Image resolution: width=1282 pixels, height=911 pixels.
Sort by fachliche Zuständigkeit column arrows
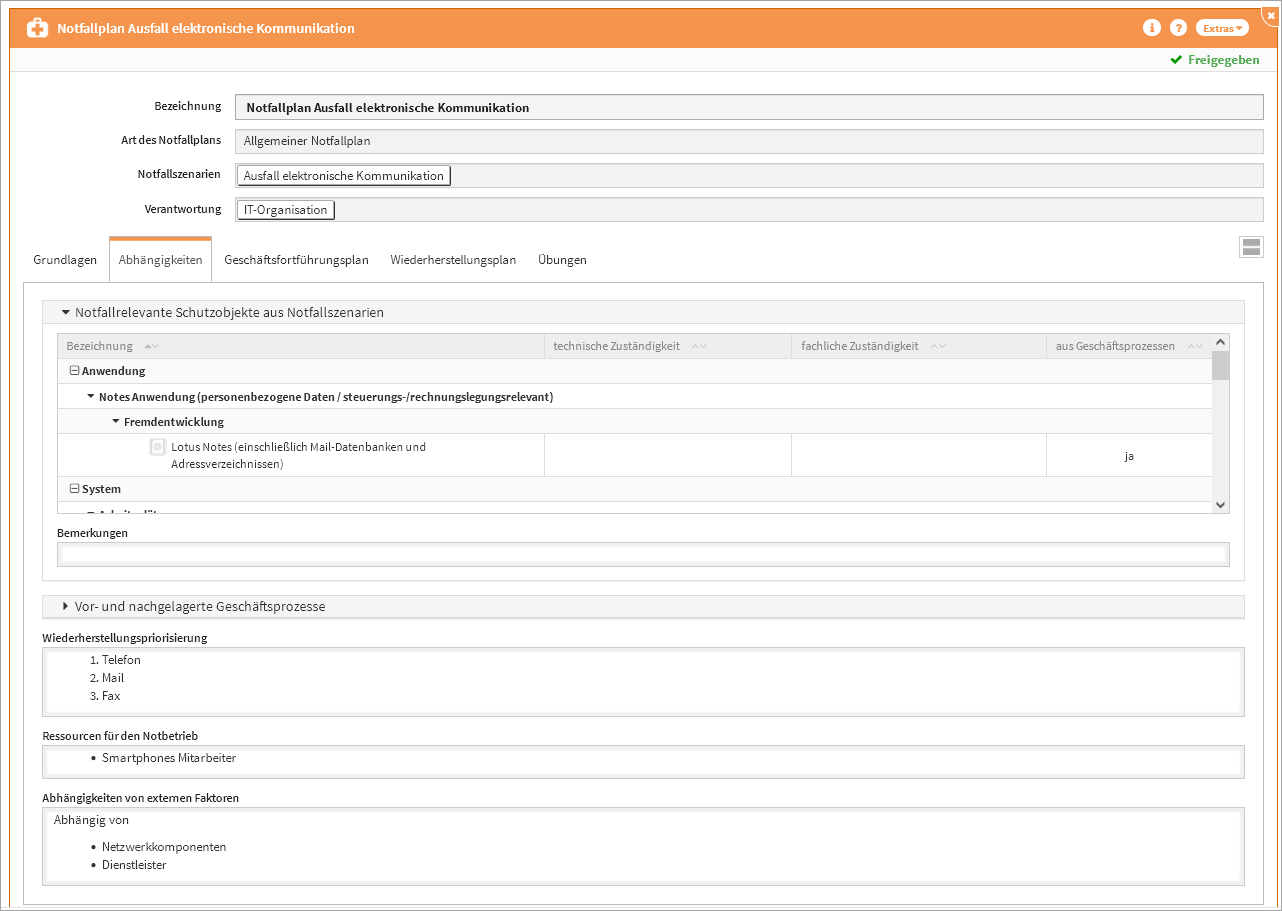(x=938, y=347)
